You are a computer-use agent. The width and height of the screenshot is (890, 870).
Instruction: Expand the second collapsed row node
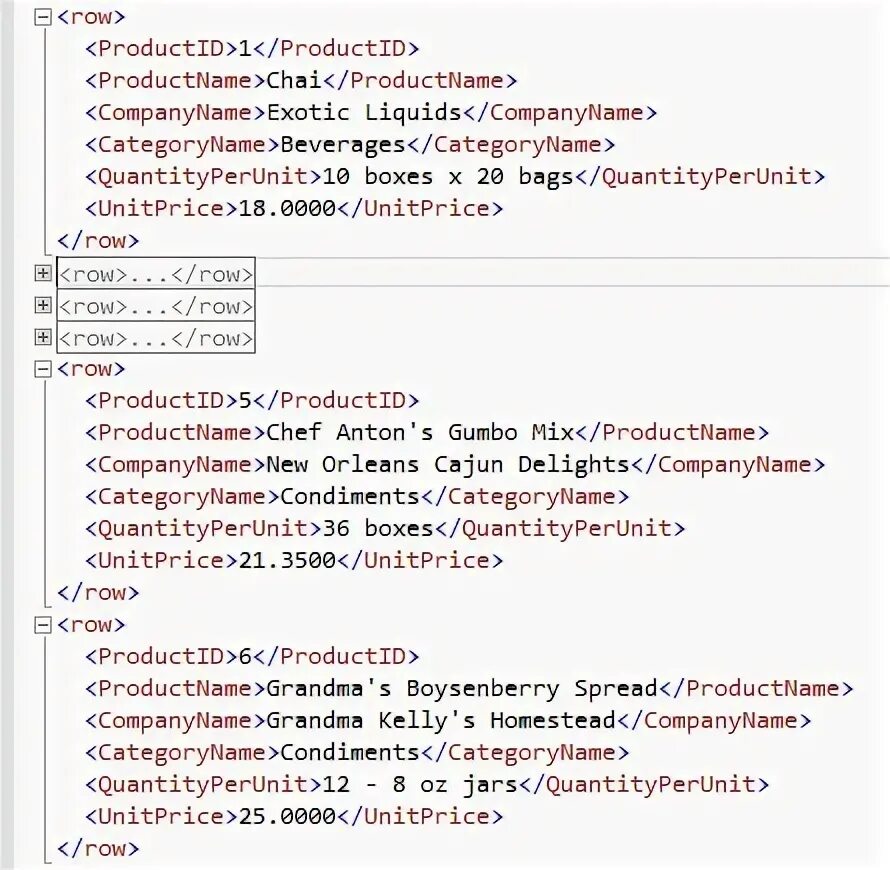point(43,305)
